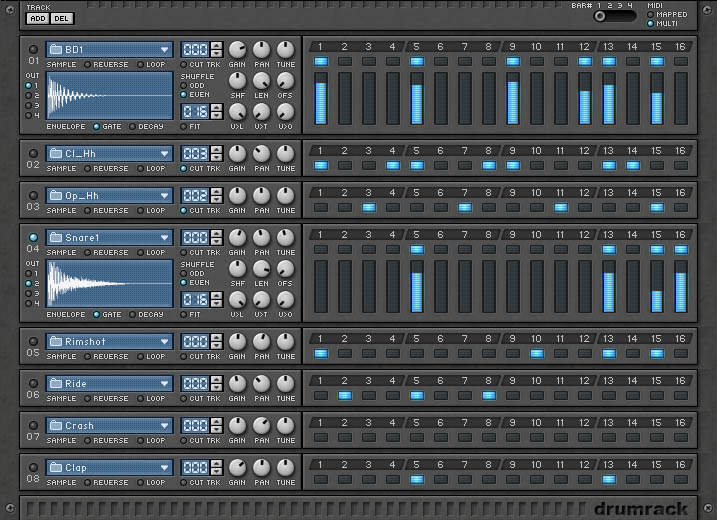Open the Rimshot sample dropdown arrow
Screen dimensions: 717x520
[165, 342]
